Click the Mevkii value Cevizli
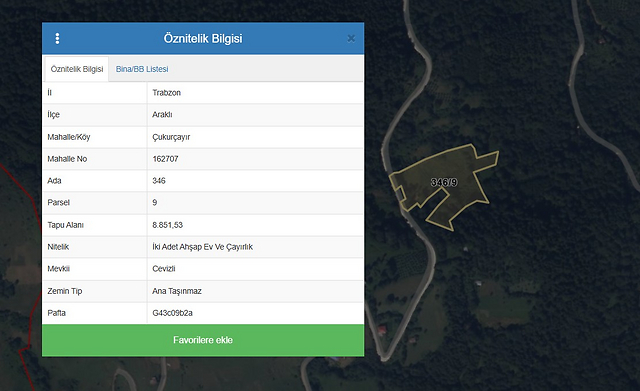 pos(164,269)
